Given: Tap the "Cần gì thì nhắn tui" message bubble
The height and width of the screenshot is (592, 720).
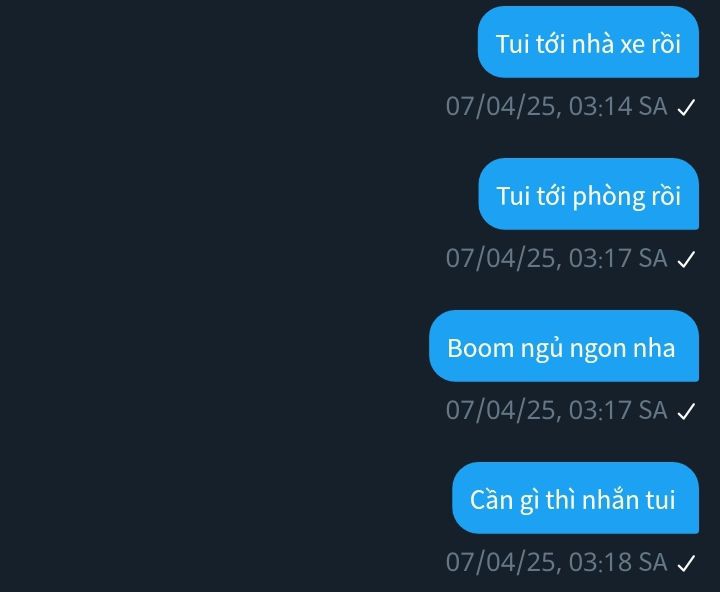Looking at the screenshot, I should [x=575, y=498].
